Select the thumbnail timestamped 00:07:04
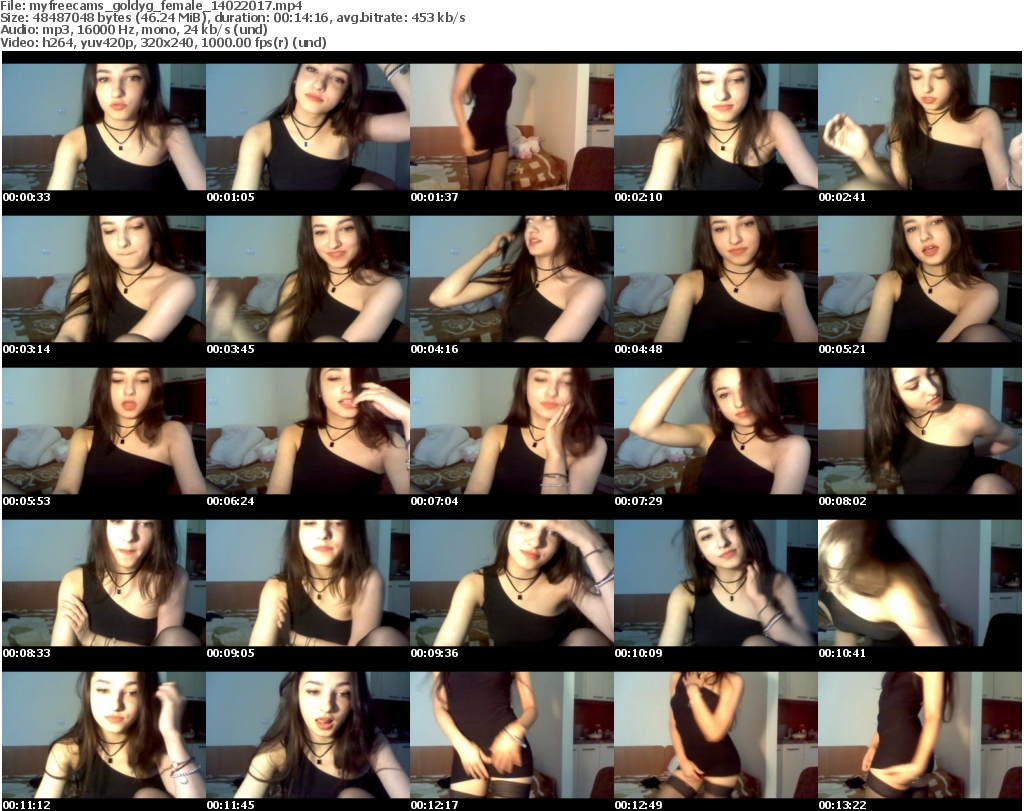 (512, 431)
